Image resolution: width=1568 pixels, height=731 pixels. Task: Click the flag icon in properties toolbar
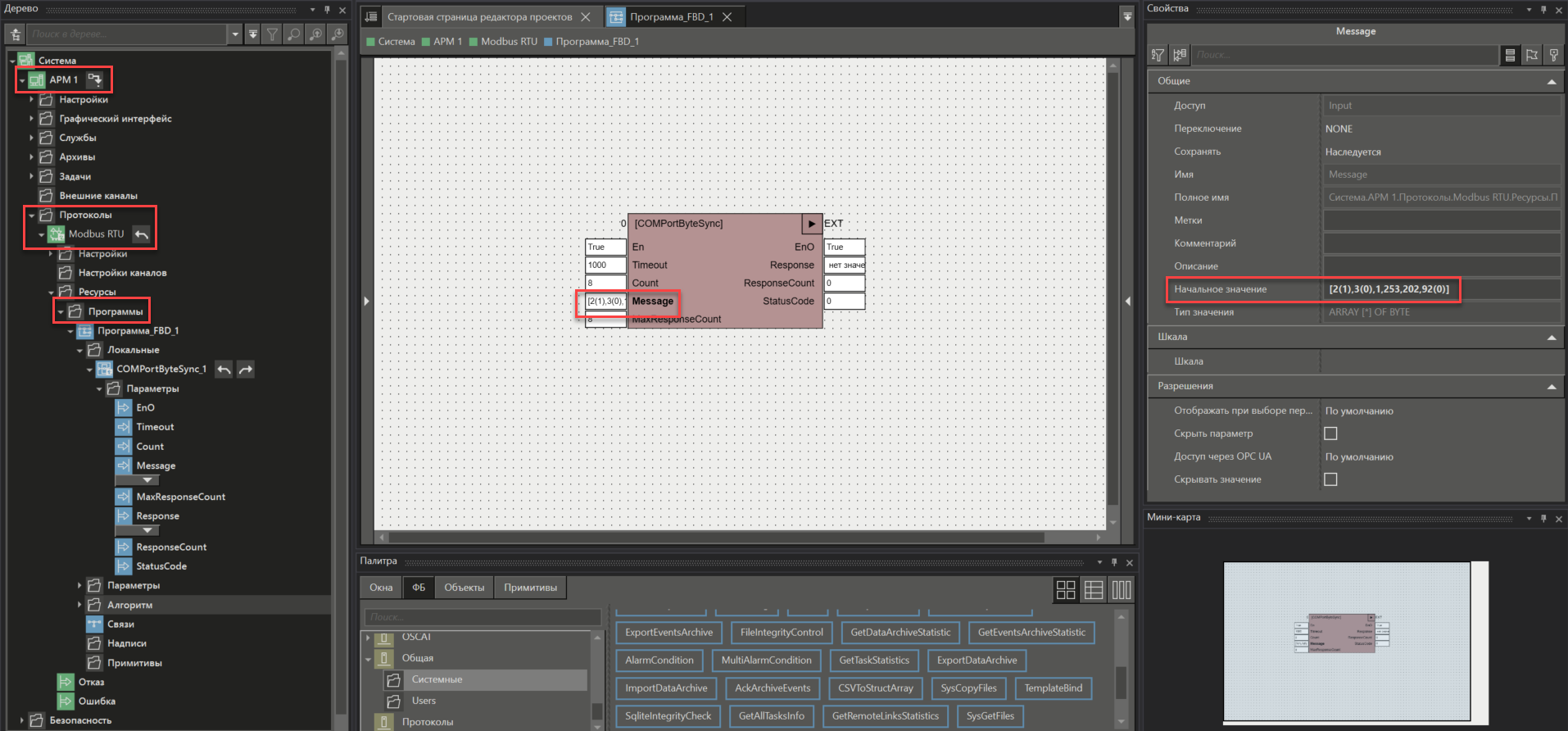[x=1532, y=55]
